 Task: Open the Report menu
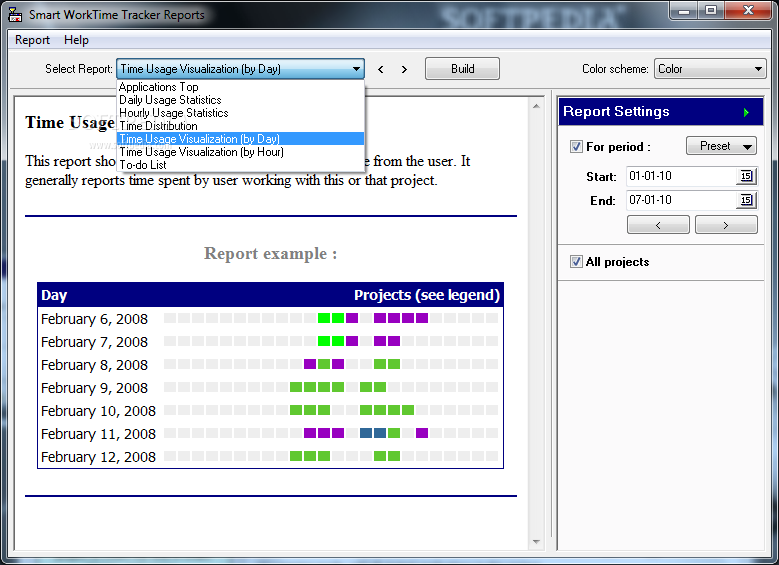click(x=32, y=40)
